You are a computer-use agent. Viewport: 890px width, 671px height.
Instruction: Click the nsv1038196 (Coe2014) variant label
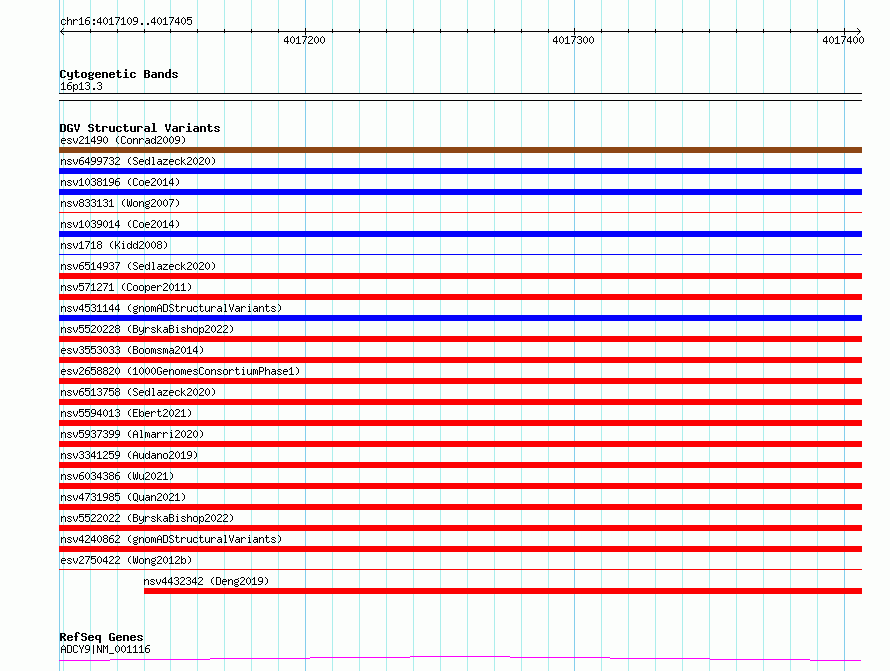[x=120, y=182]
